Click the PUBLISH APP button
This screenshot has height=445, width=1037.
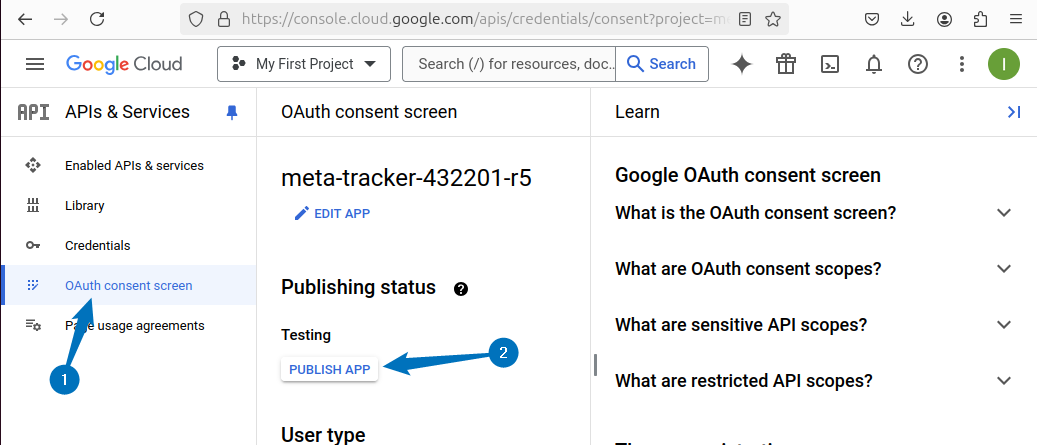point(329,370)
